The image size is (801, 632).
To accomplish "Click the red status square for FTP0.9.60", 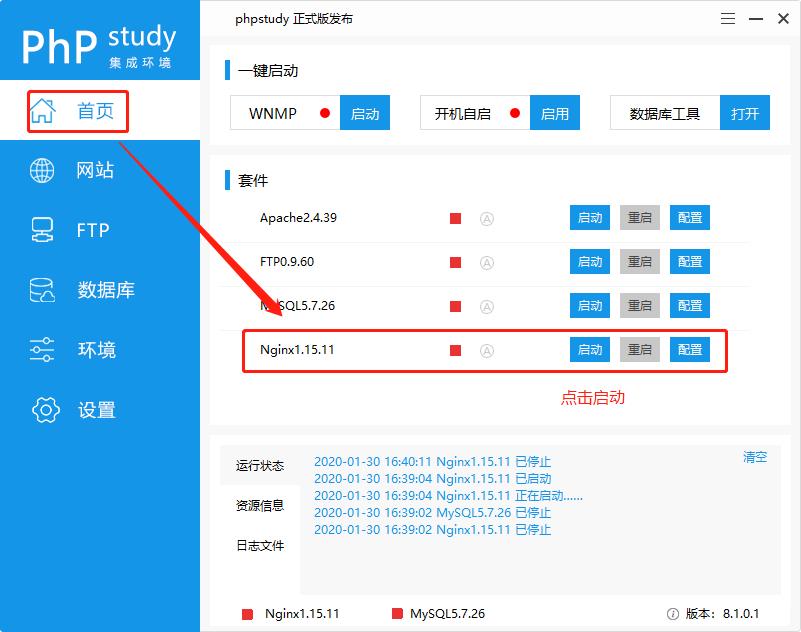I will coord(455,263).
